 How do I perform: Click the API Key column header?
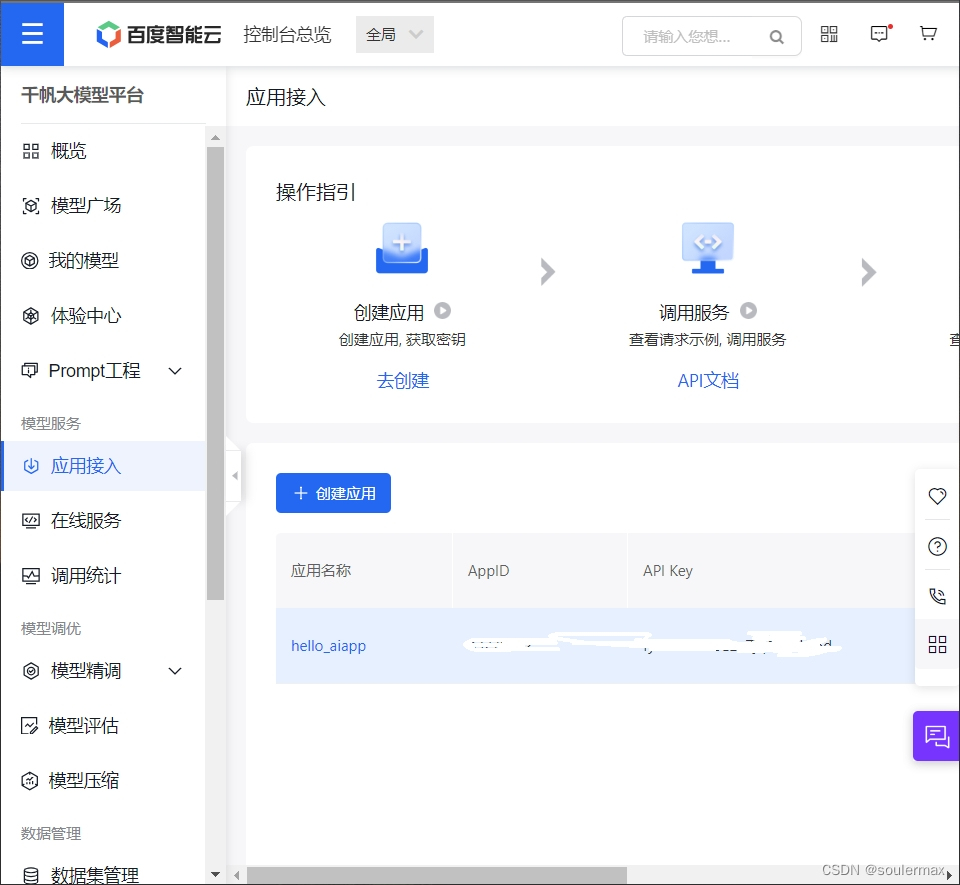click(667, 570)
